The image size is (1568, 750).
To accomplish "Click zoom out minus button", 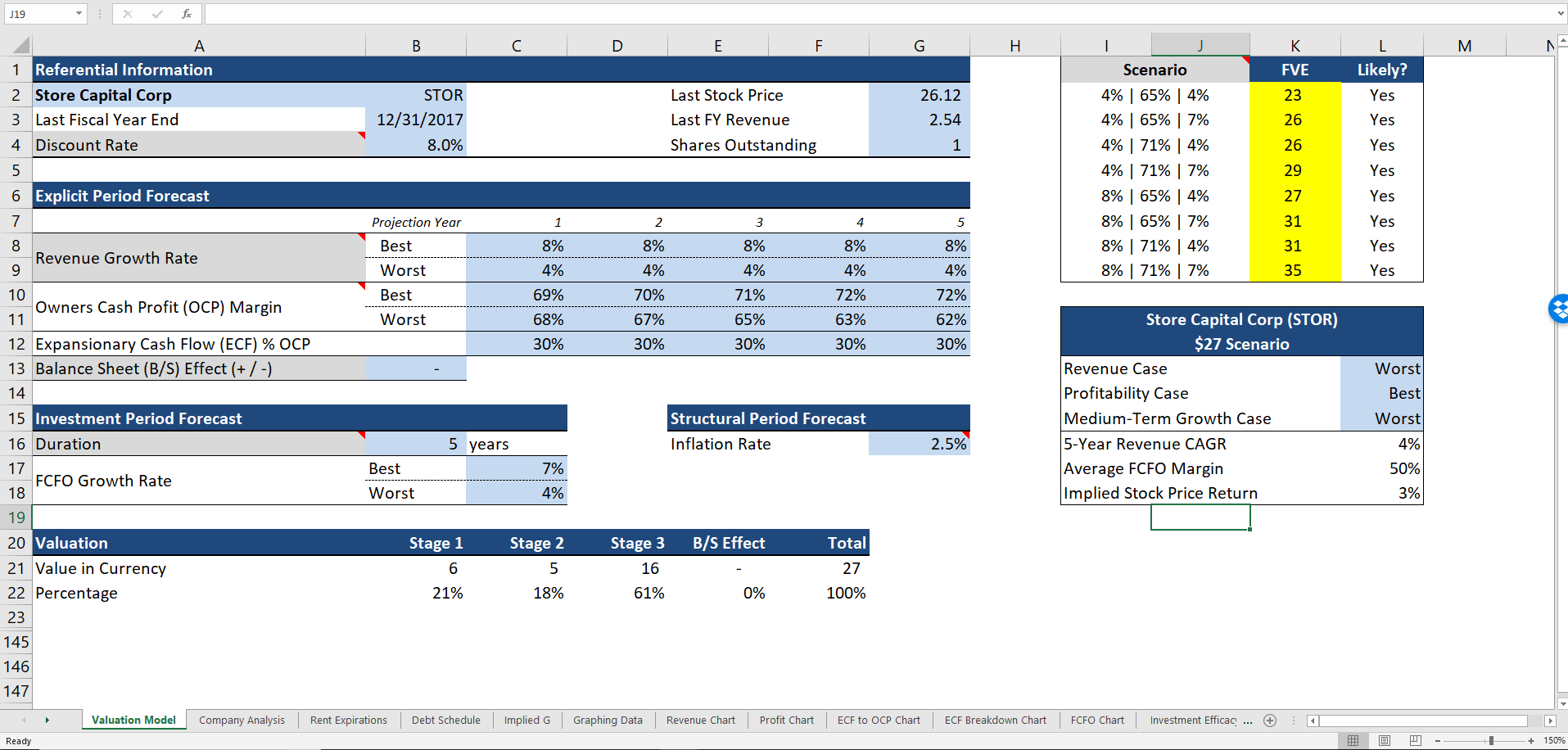I will click(x=1438, y=741).
